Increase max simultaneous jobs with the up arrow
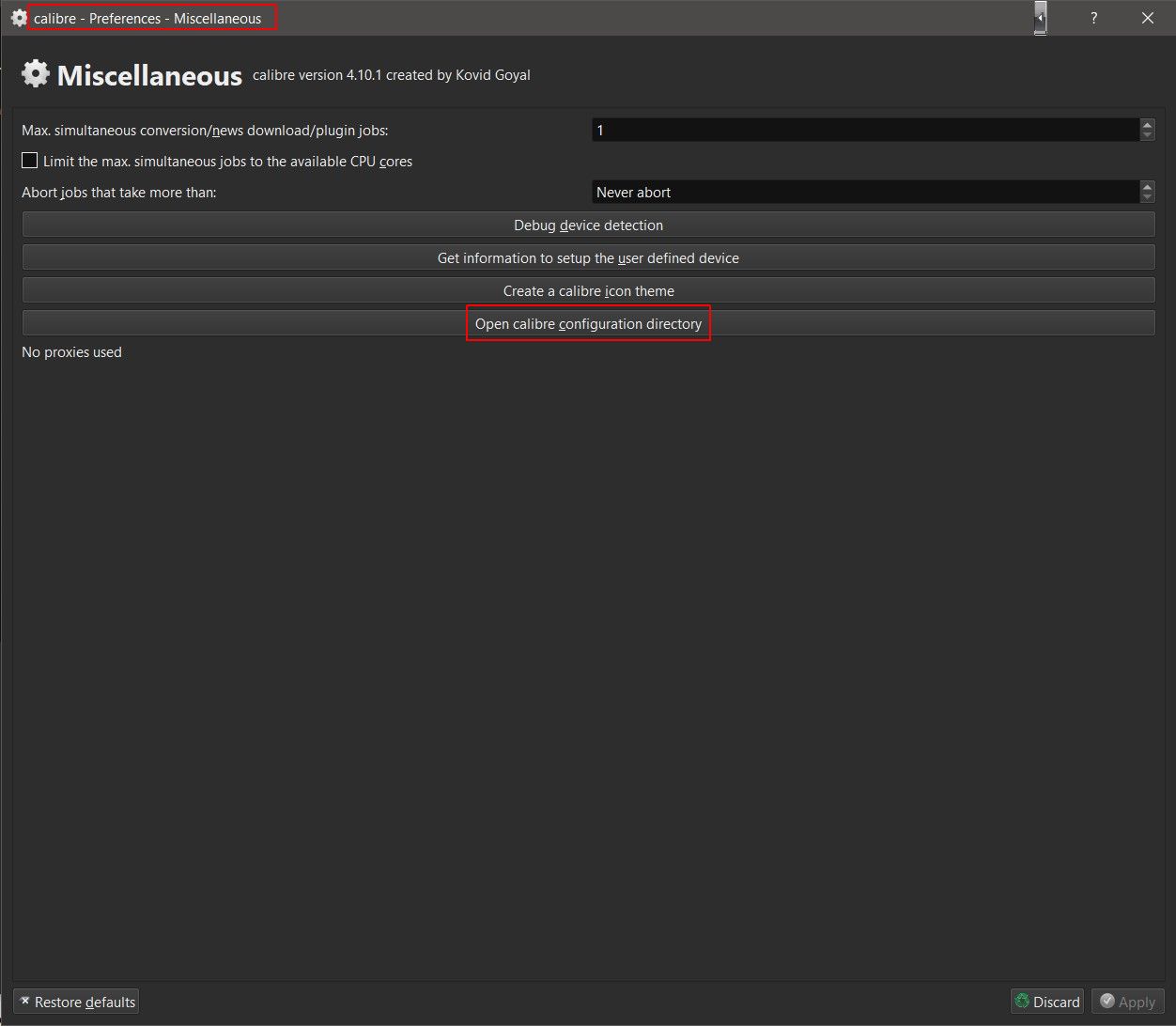 (x=1147, y=124)
